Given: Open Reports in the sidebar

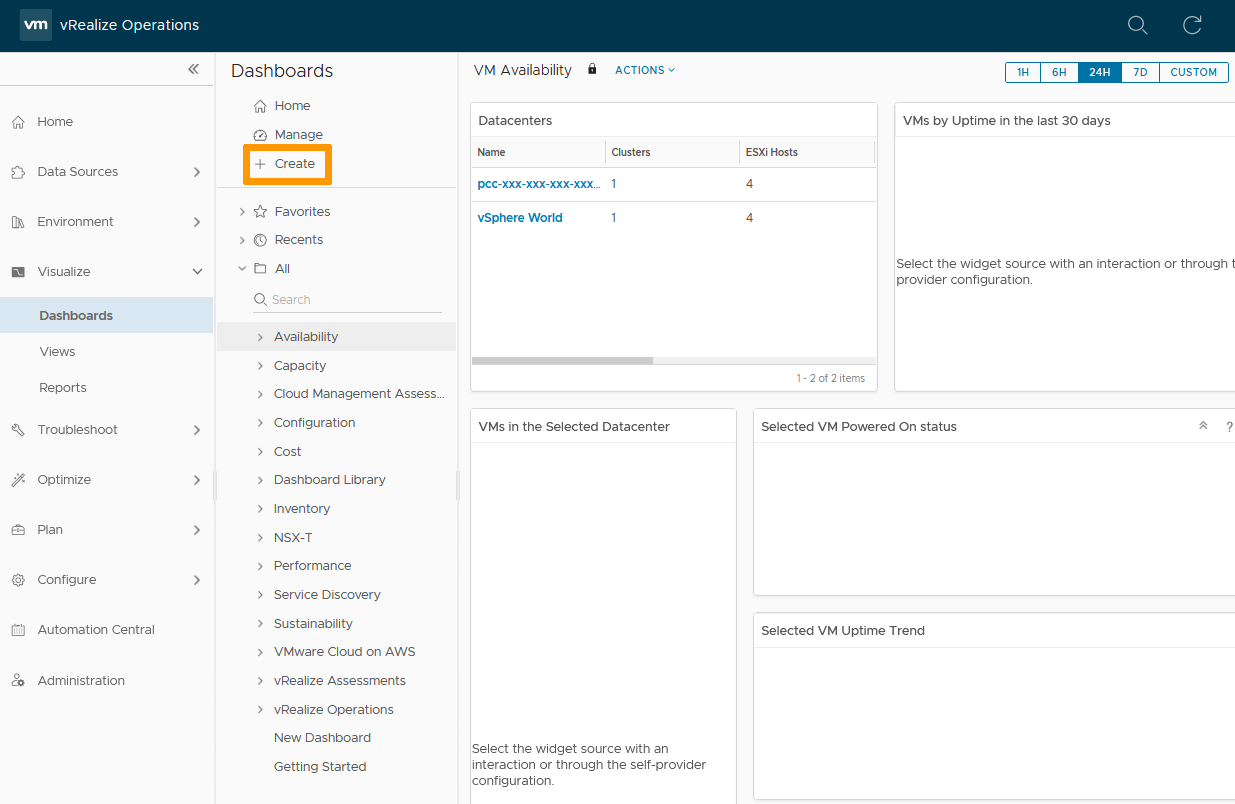Looking at the screenshot, I should [63, 388].
